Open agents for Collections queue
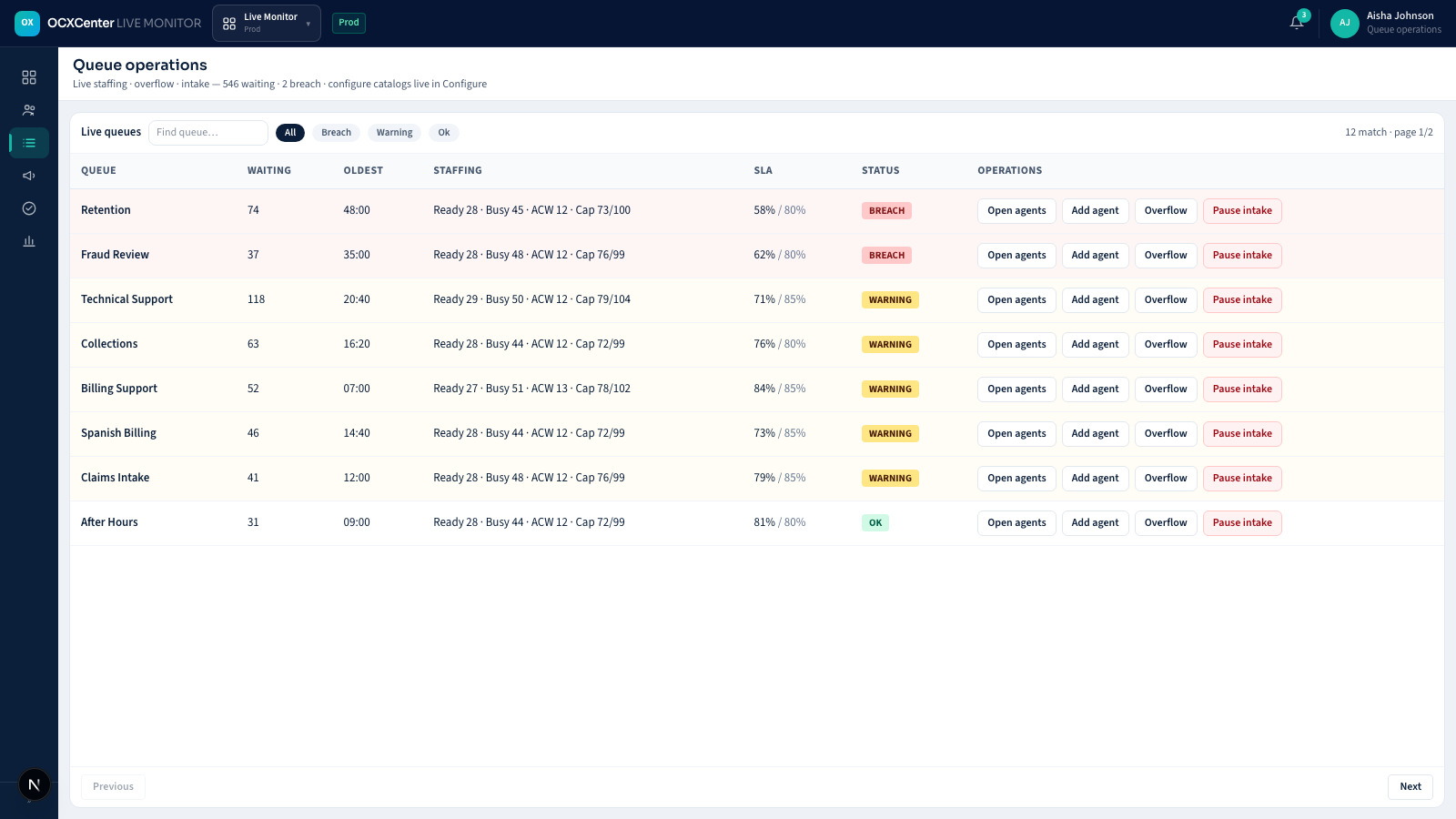This screenshot has height=819, width=1456. tap(1016, 345)
